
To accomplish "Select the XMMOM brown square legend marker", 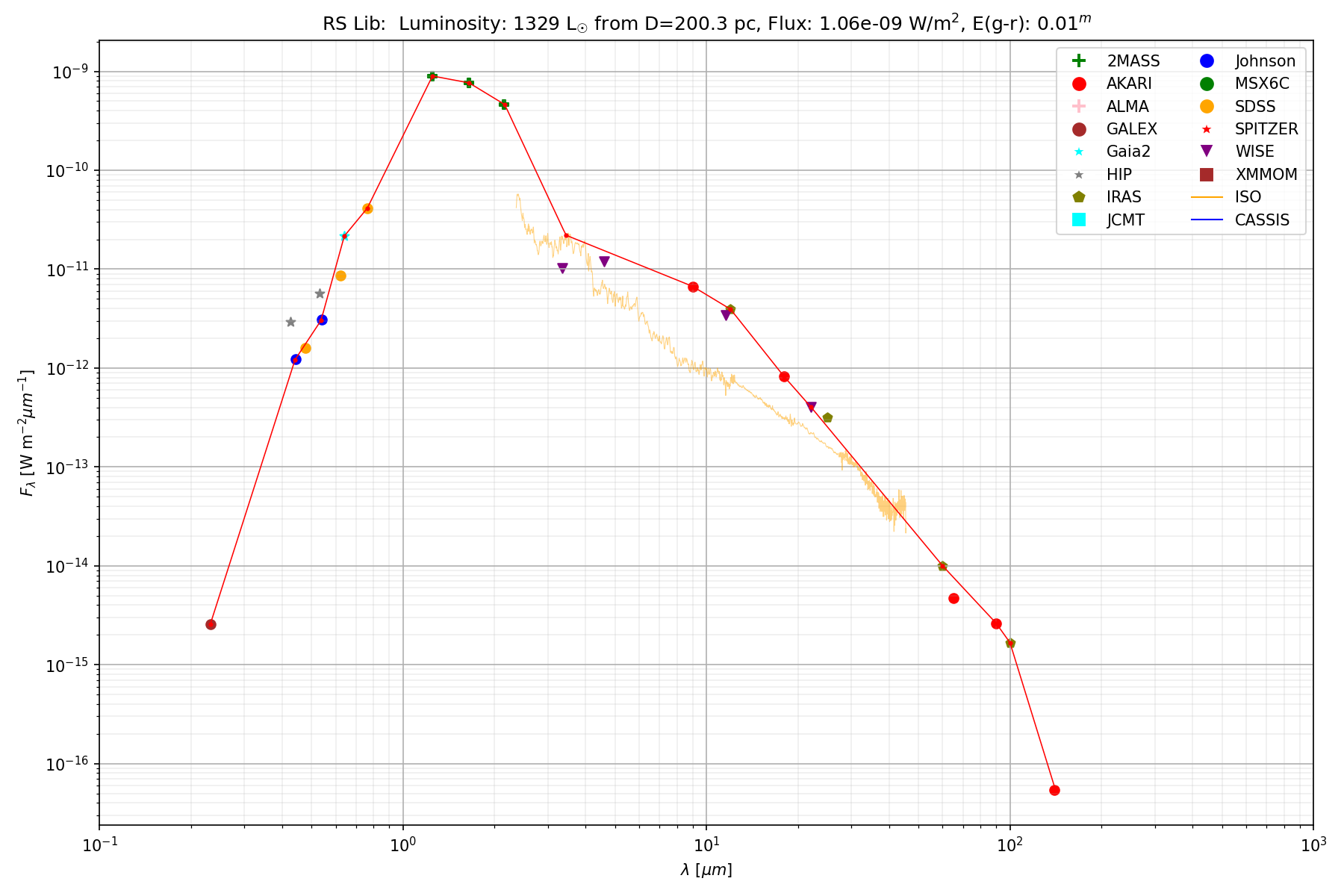I will [x=1207, y=175].
